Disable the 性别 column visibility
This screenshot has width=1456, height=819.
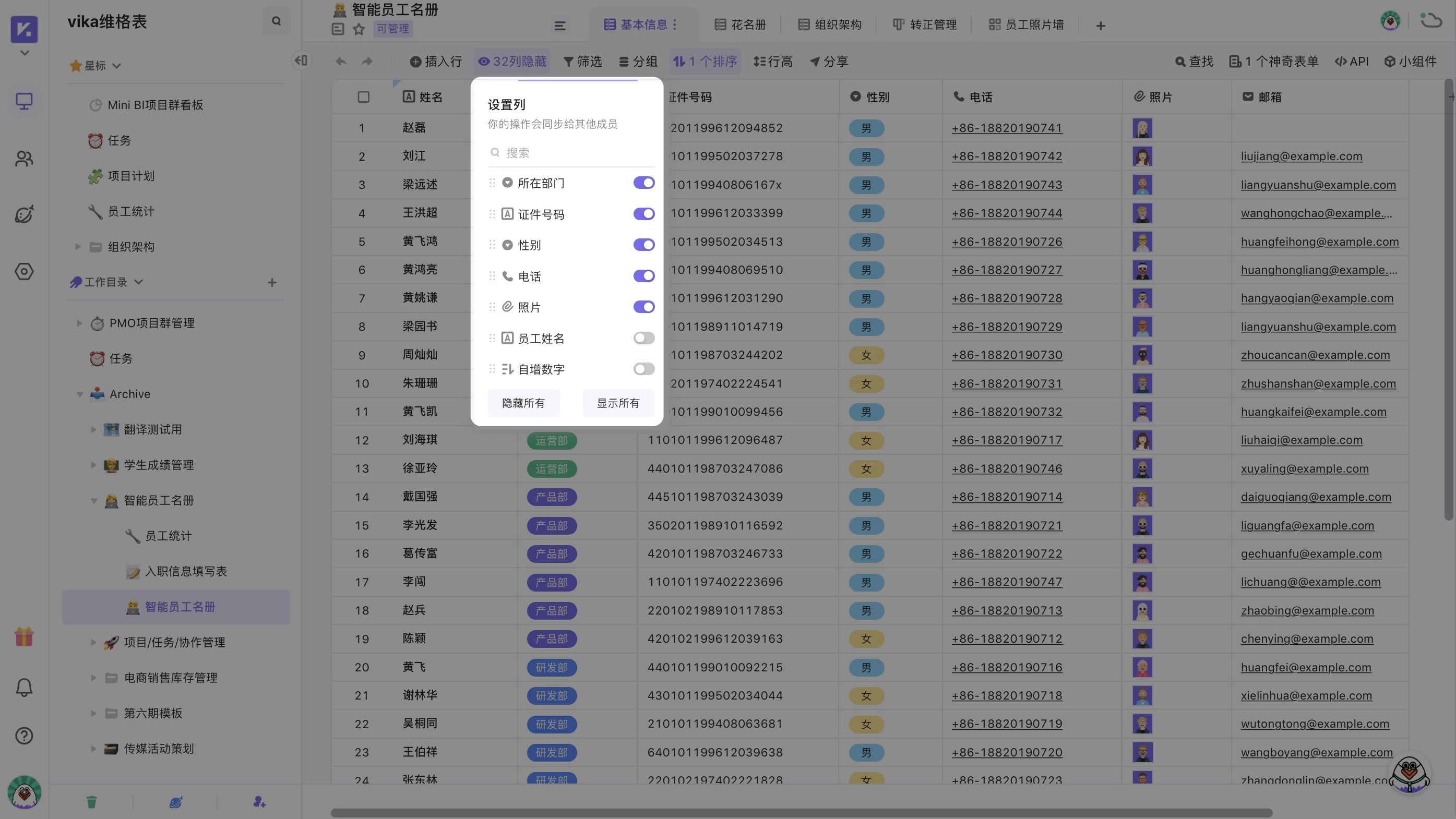pyautogui.click(x=643, y=245)
